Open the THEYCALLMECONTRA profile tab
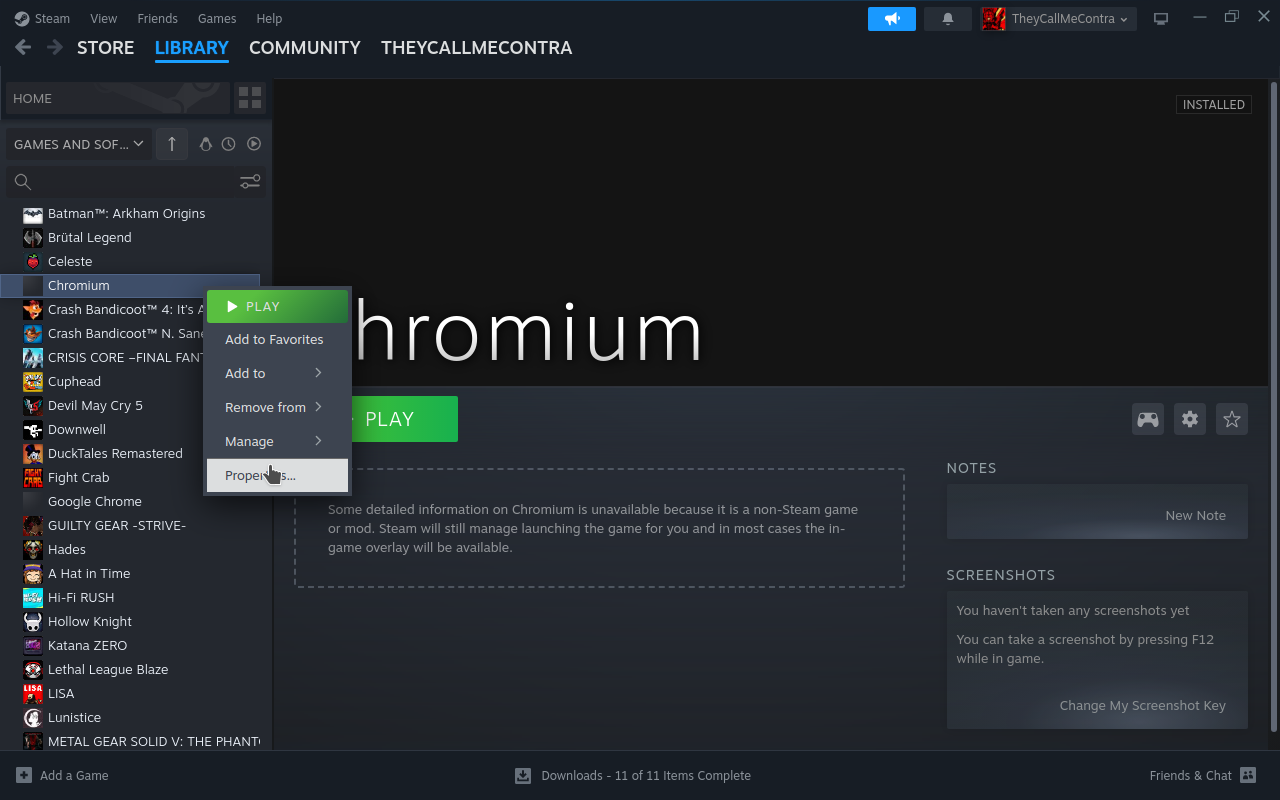This screenshot has height=800, width=1280. click(x=477, y=48)
